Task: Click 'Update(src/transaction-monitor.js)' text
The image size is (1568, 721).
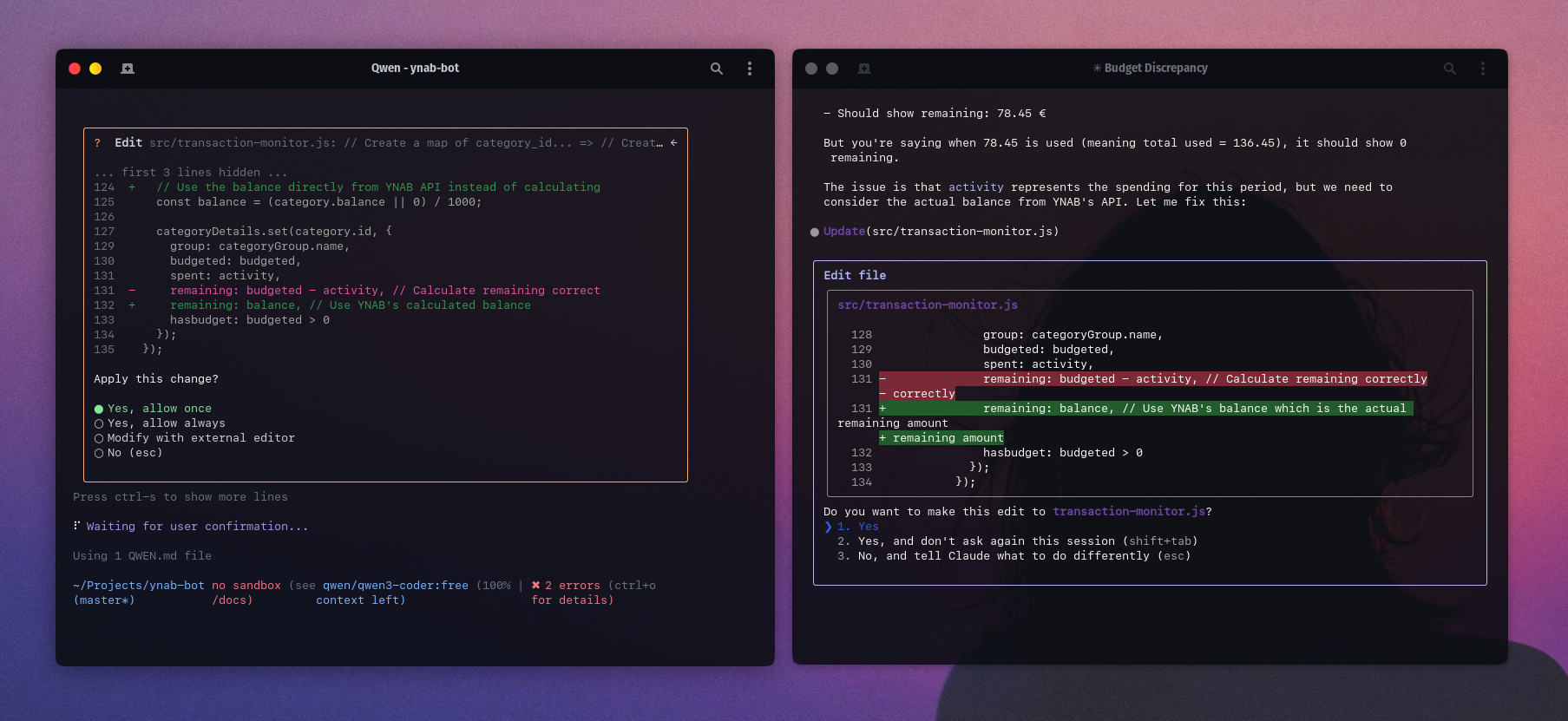Action: tap(941, 232)
